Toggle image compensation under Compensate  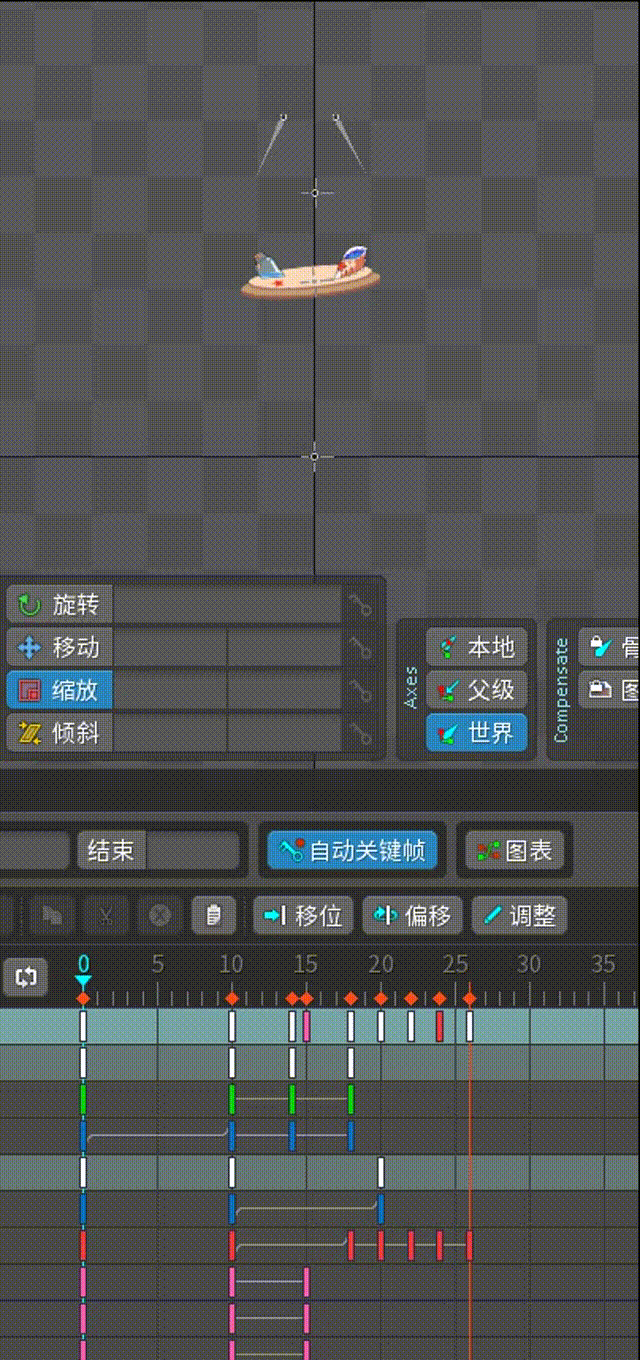pyautogui.click(x=610, y=690)
